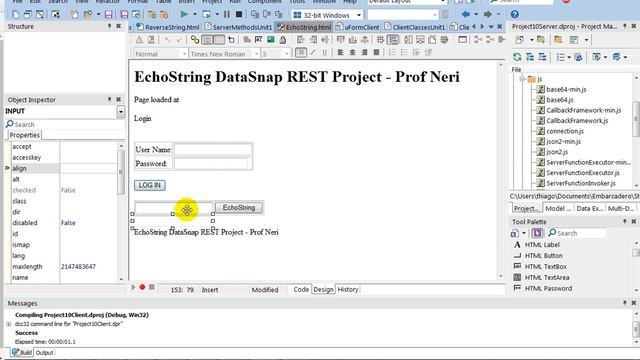Close the Object Inspector panel
The image size is (640, 360).
[x=118, y=100]
